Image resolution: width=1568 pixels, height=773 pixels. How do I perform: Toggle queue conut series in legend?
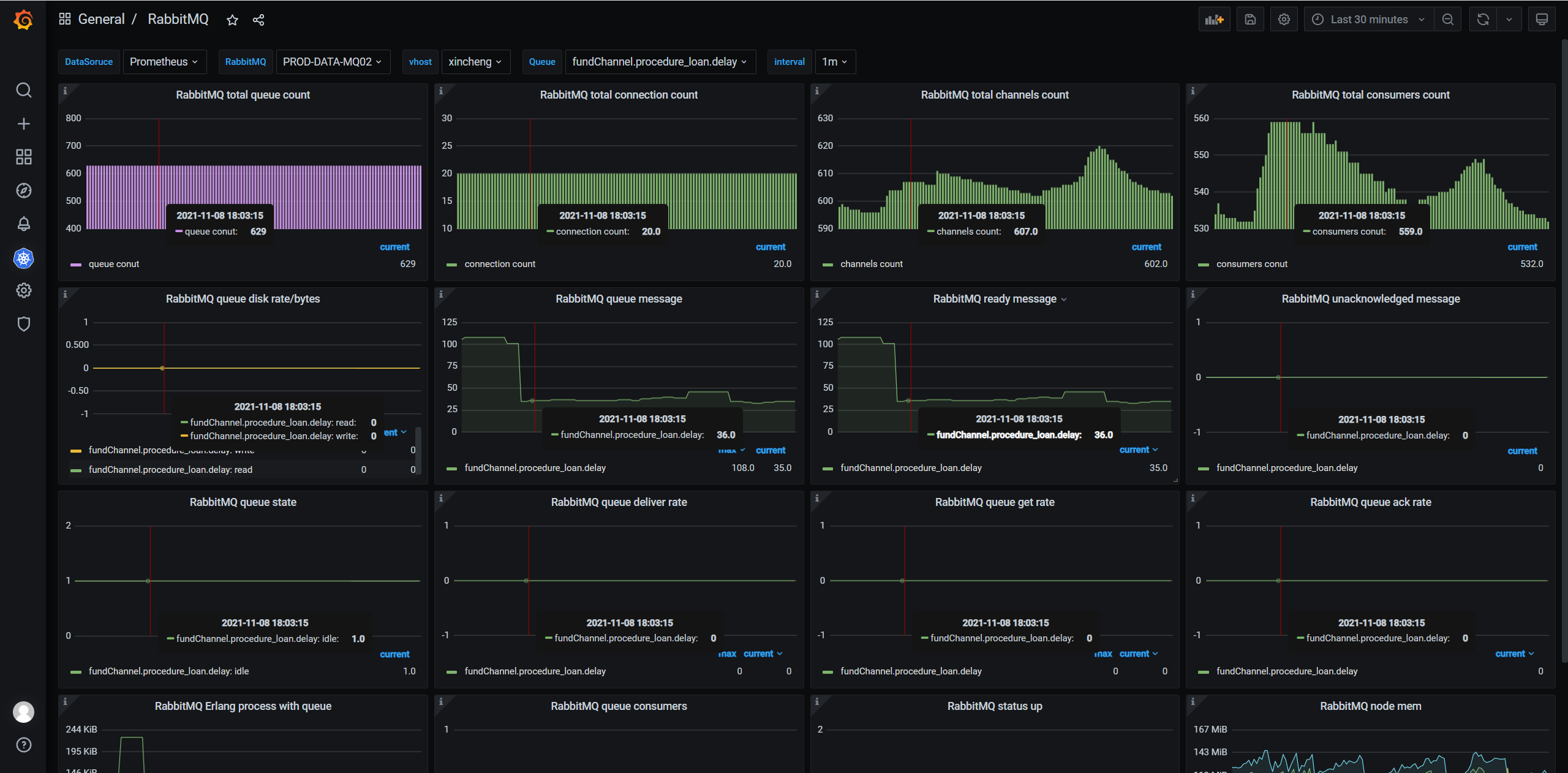tap(114, 264)
